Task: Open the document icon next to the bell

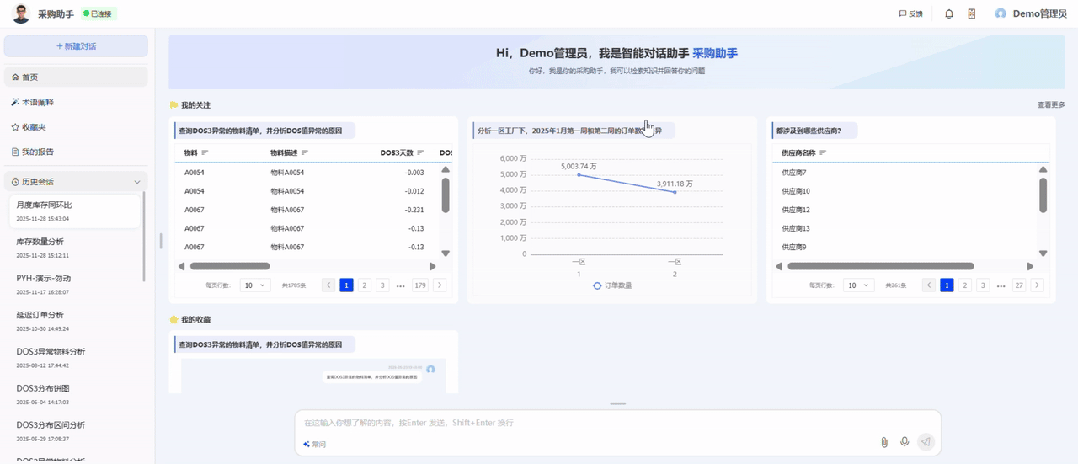Action: click(971, 14)
